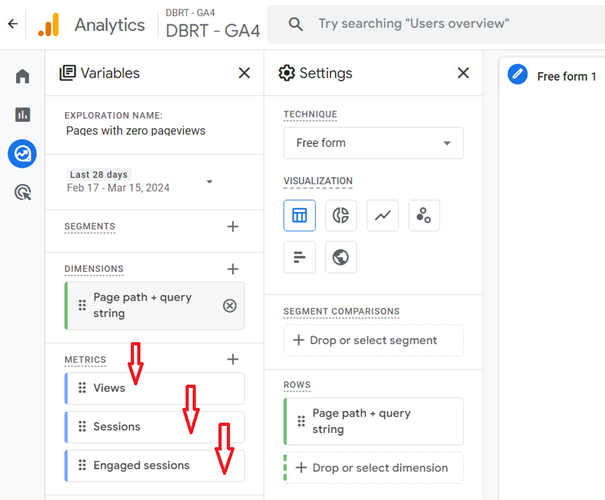Screen dimensions: 605x500
Task: Open the Reports bar chart icon
Action: pos(22,115)
